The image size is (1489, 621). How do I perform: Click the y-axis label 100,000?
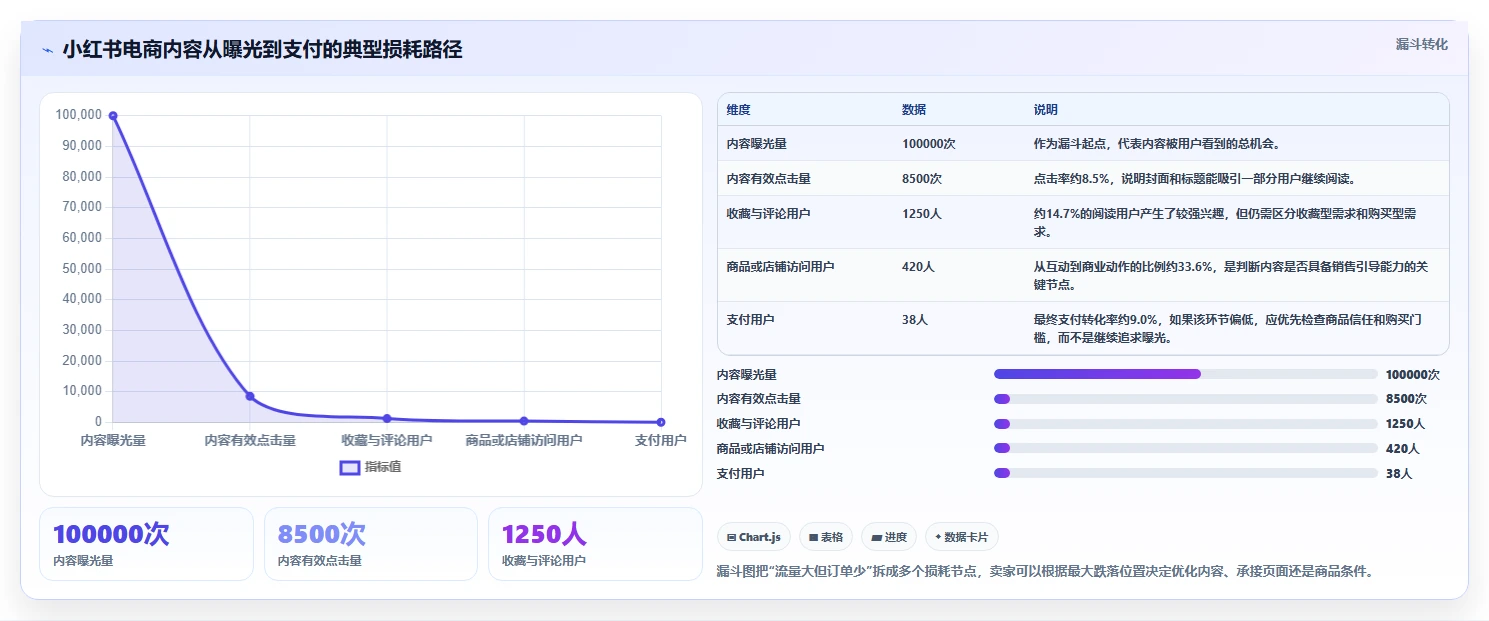pos(79,115)
